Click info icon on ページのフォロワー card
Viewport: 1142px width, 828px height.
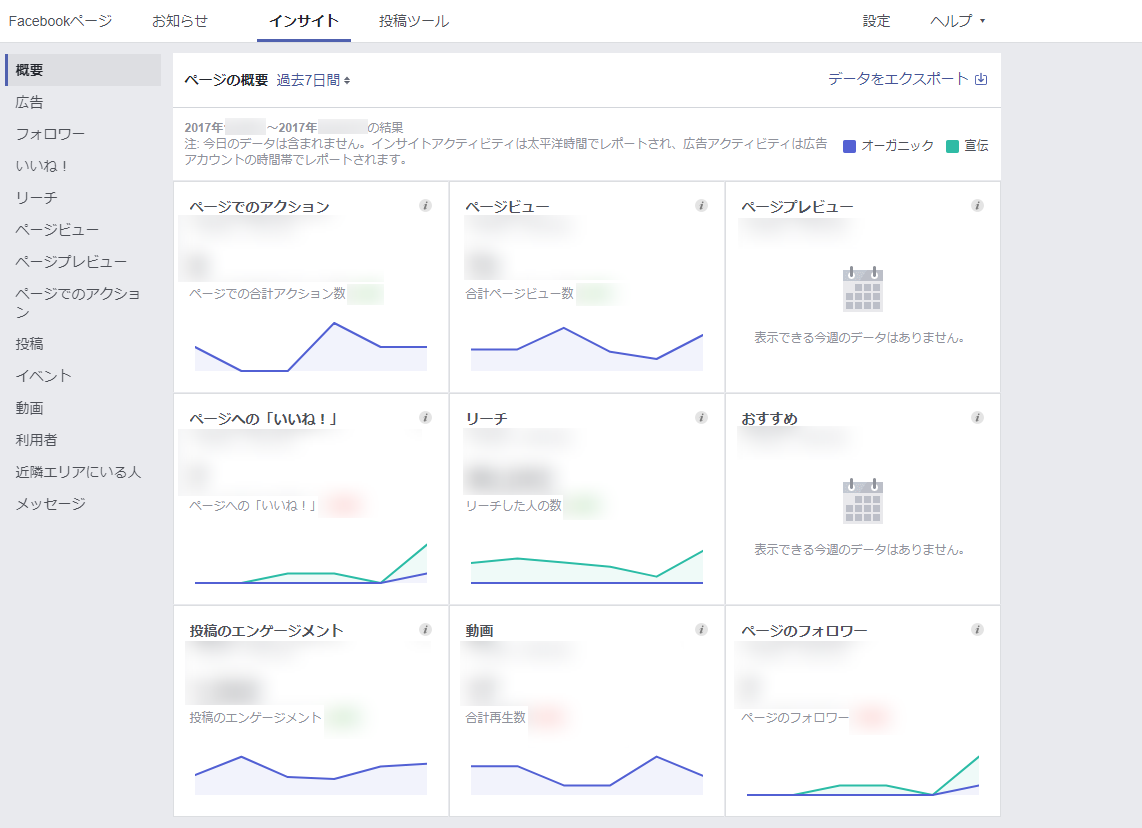tap(977, 630)
